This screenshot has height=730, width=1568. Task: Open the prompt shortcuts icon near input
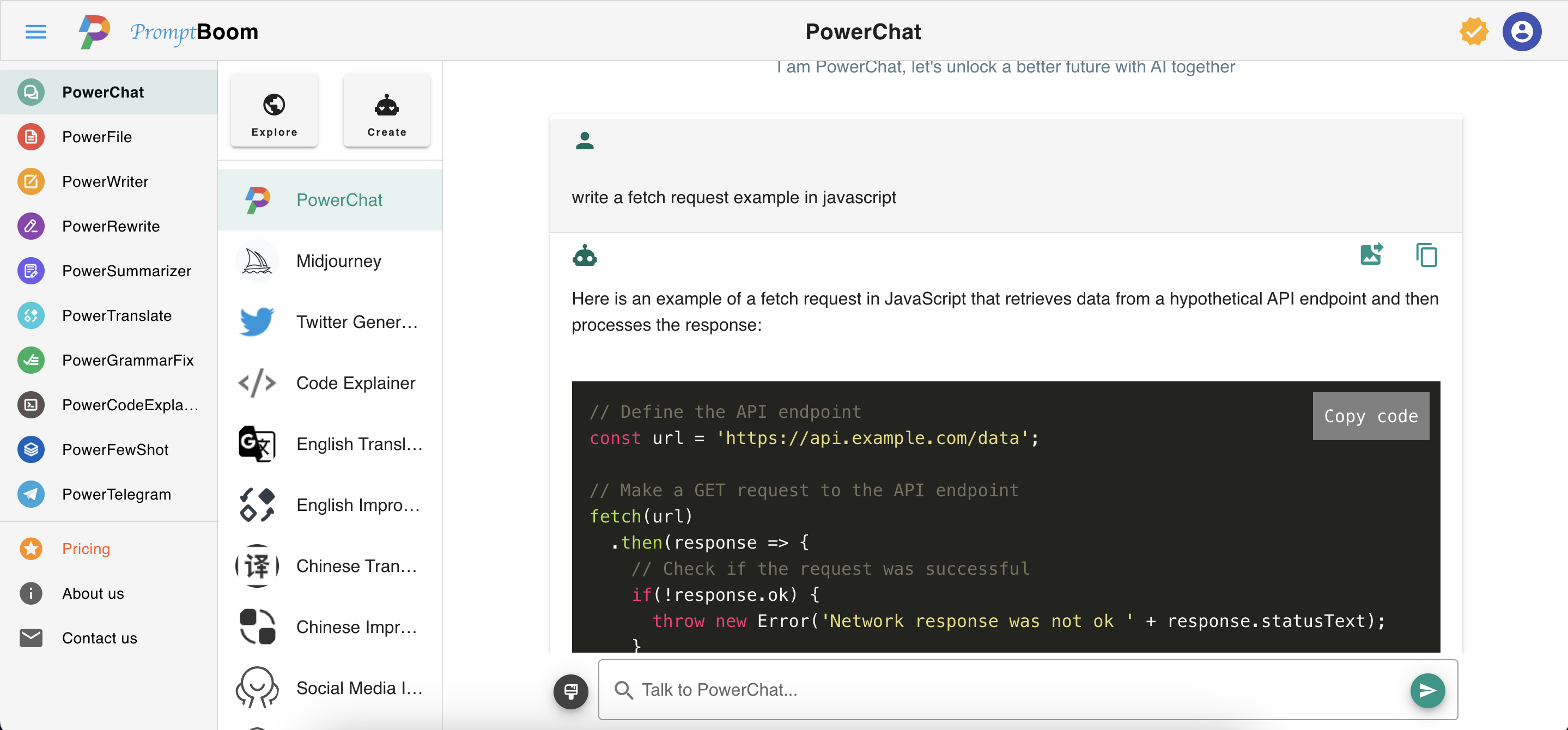(x=570, y=691)
